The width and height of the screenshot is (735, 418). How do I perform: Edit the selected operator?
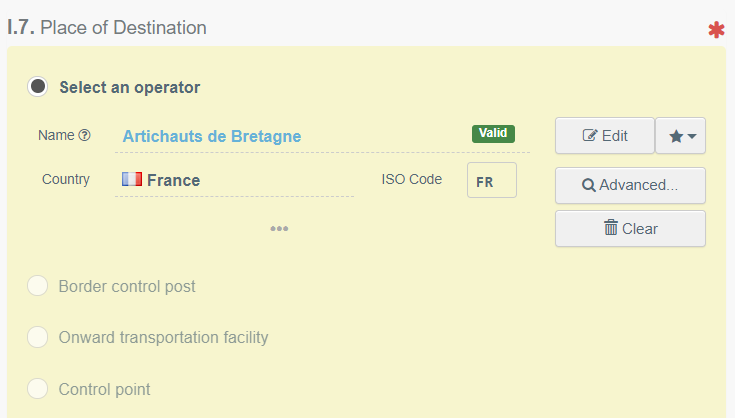[605, 135]
